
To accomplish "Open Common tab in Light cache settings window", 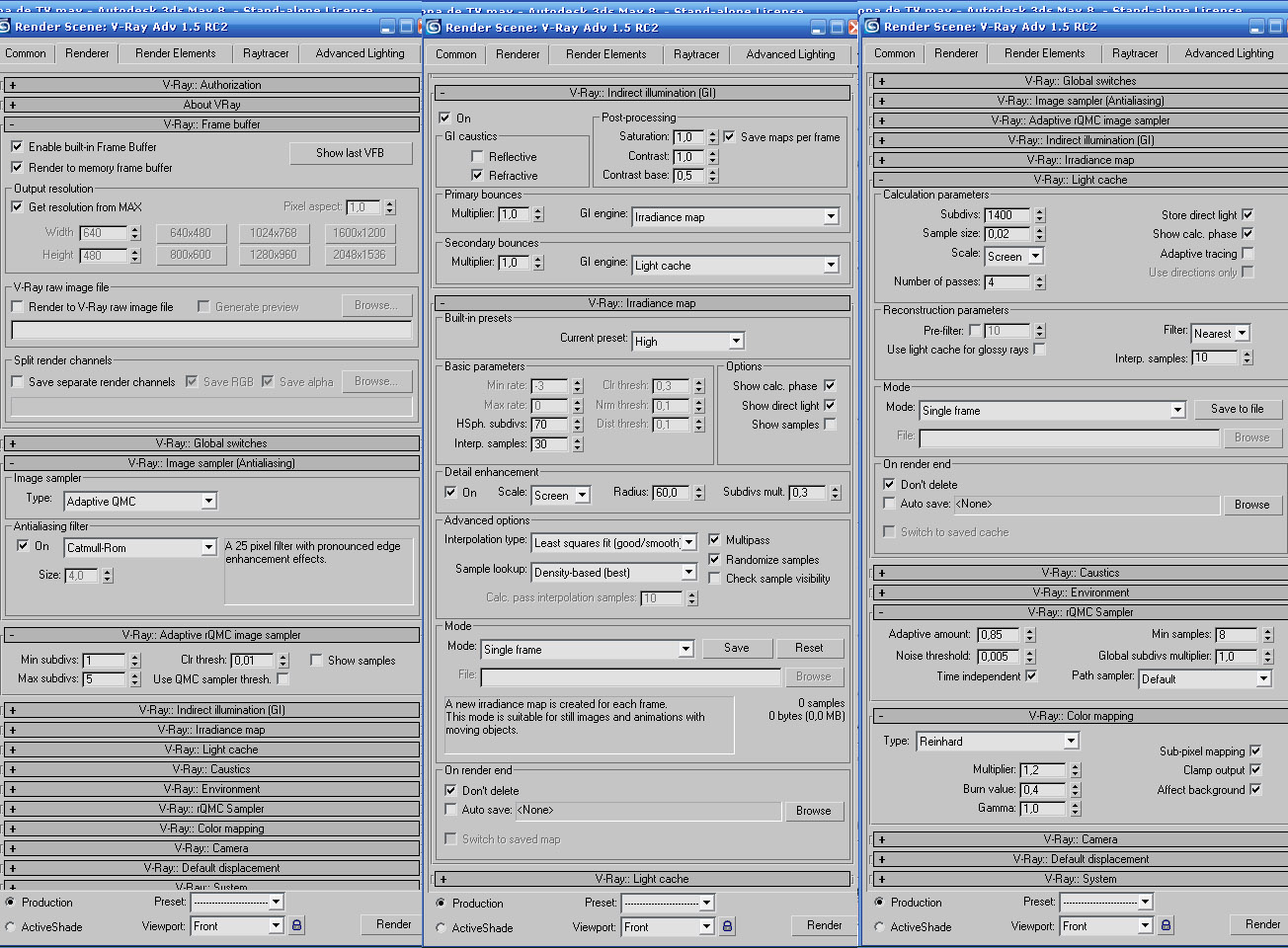I will (x=895, y=53).
